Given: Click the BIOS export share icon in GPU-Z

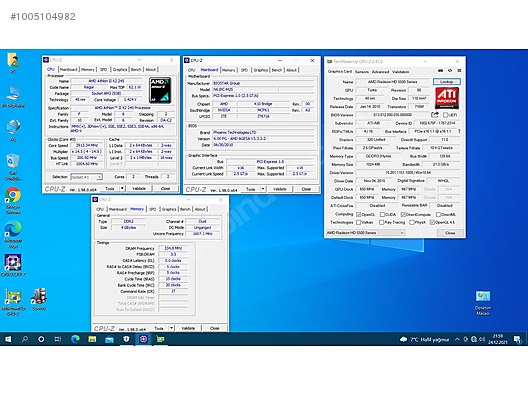Looking at the screenshot, I should (435, 114).
